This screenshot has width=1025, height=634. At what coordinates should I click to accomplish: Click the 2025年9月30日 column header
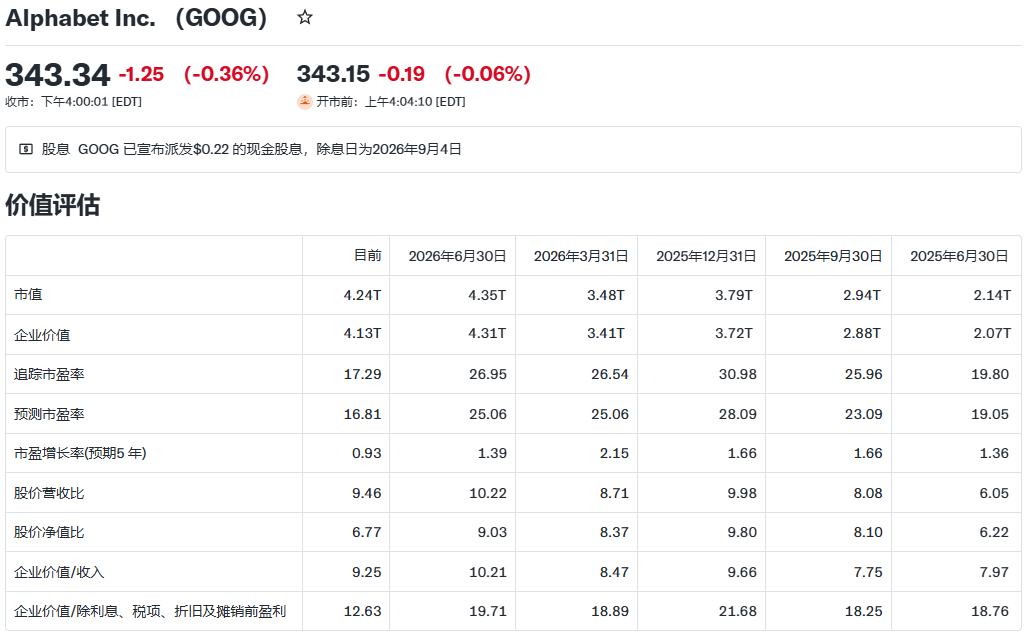[833, 256]
